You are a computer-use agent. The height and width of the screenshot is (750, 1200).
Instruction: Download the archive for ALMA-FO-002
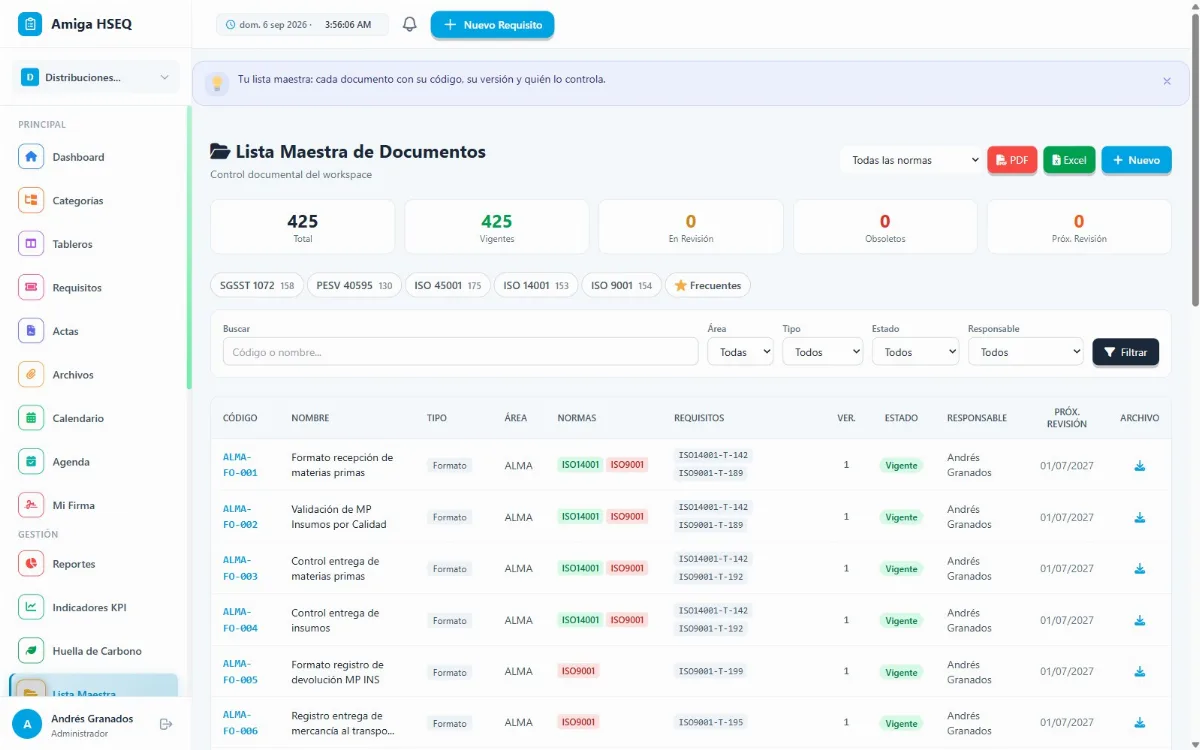(x=1139, y=517)
